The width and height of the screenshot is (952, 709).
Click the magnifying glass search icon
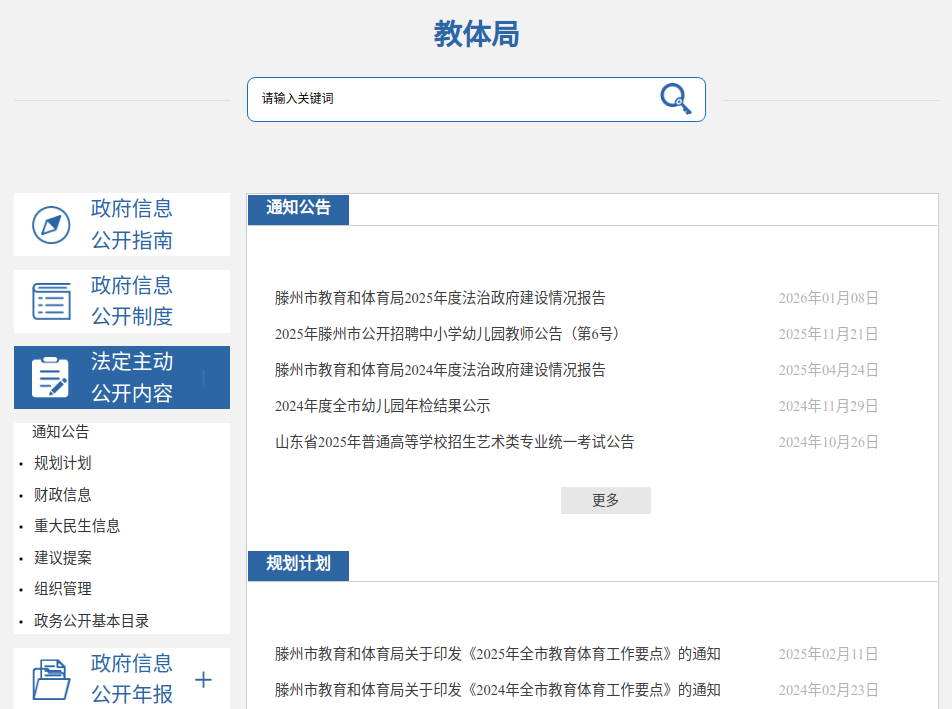click(x=675, y=99)
